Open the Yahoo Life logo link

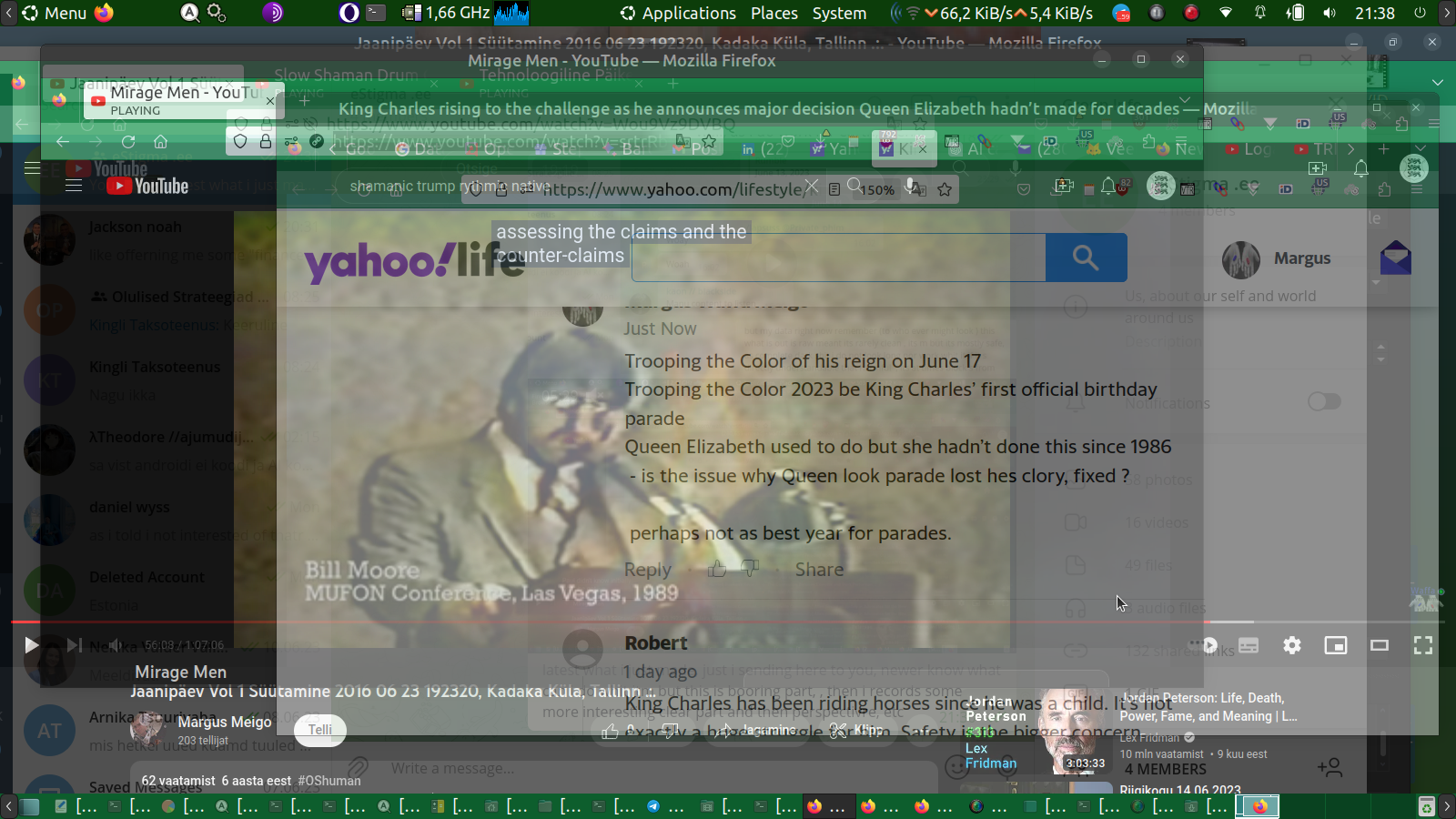[414, 263]
